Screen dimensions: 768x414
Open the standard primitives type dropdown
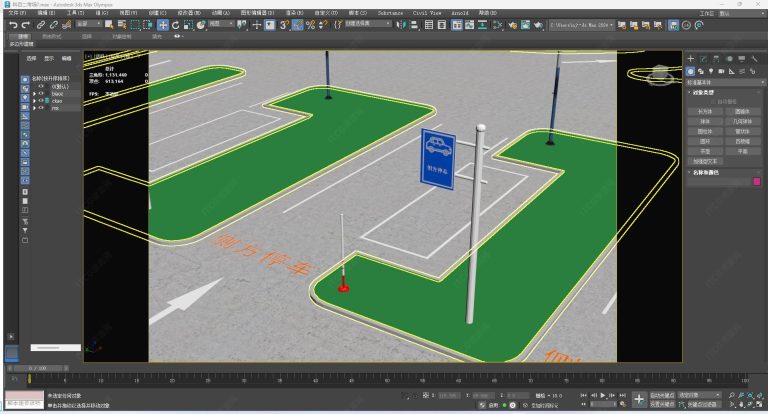pos(724,82)
